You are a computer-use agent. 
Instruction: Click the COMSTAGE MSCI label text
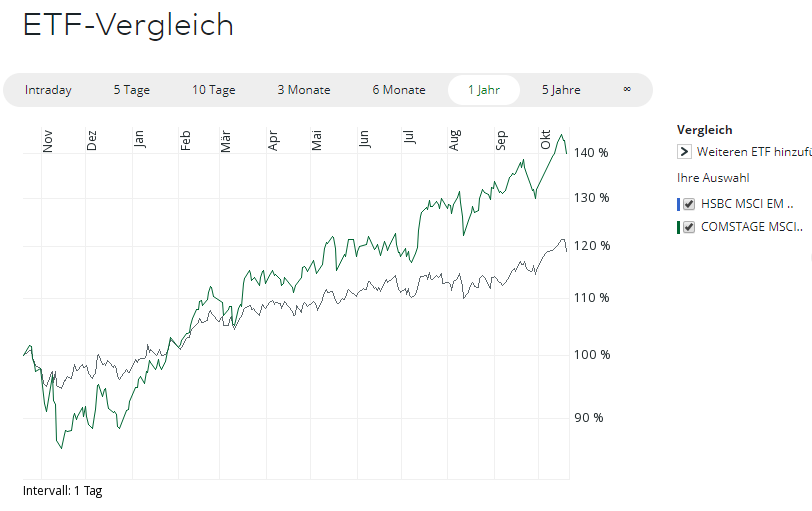coord(752,227)
